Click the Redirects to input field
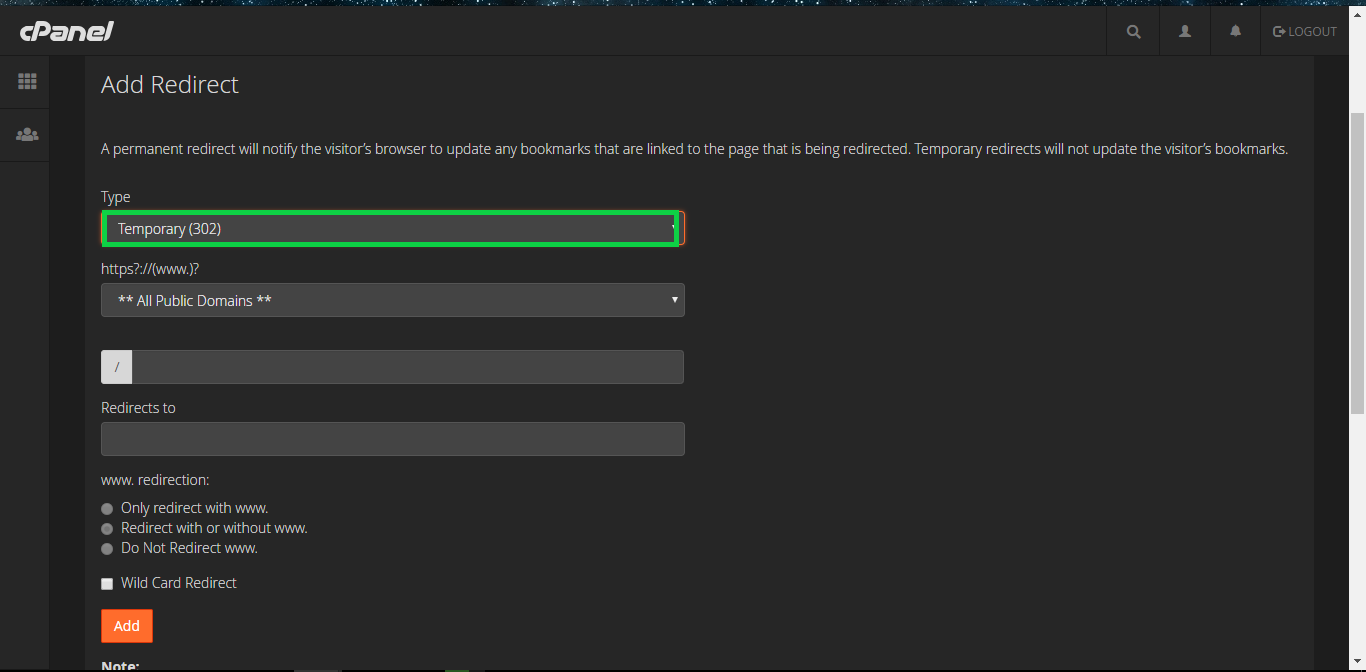 tap(392, 439)
